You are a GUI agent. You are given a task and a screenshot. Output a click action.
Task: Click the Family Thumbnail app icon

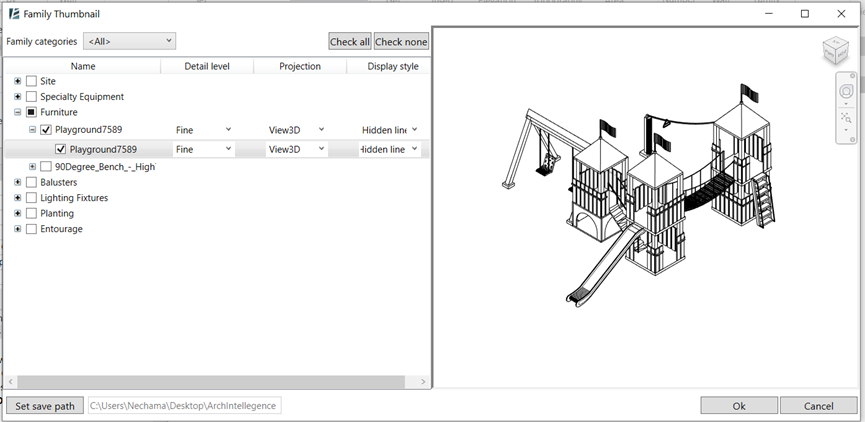(14, 14)
